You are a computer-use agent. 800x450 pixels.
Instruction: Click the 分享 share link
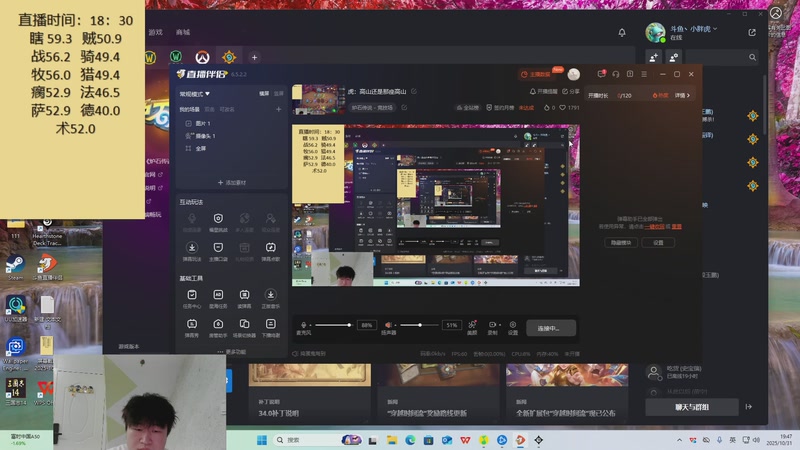571,91
